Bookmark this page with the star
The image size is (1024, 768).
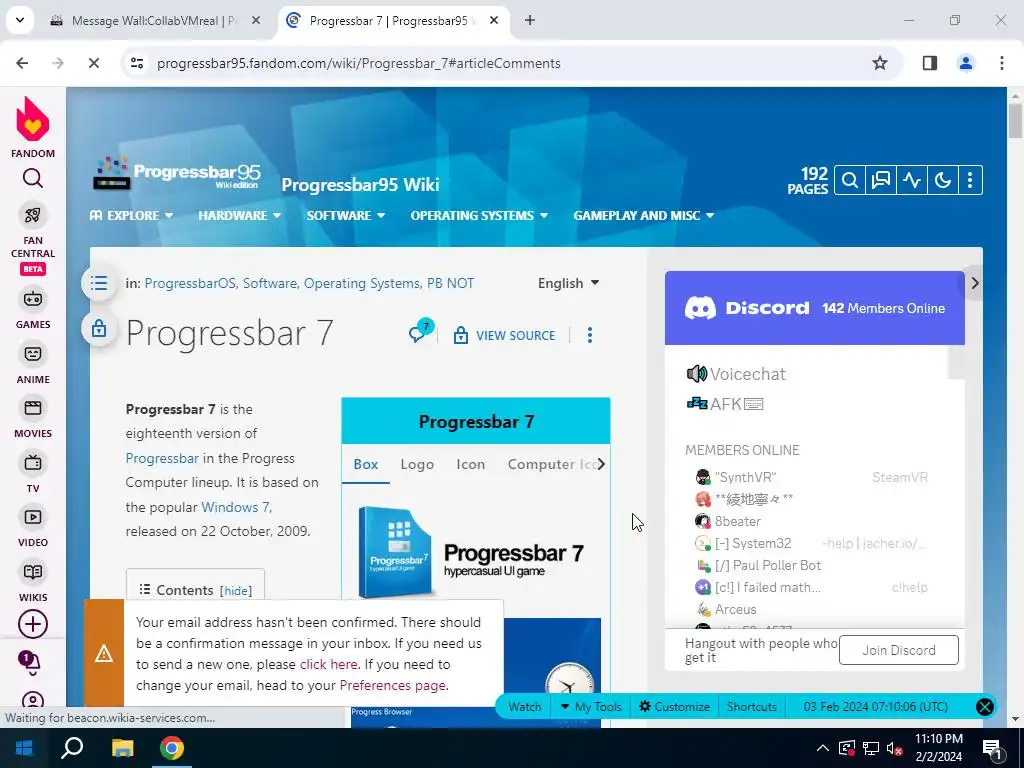click(x=880, y=63)
